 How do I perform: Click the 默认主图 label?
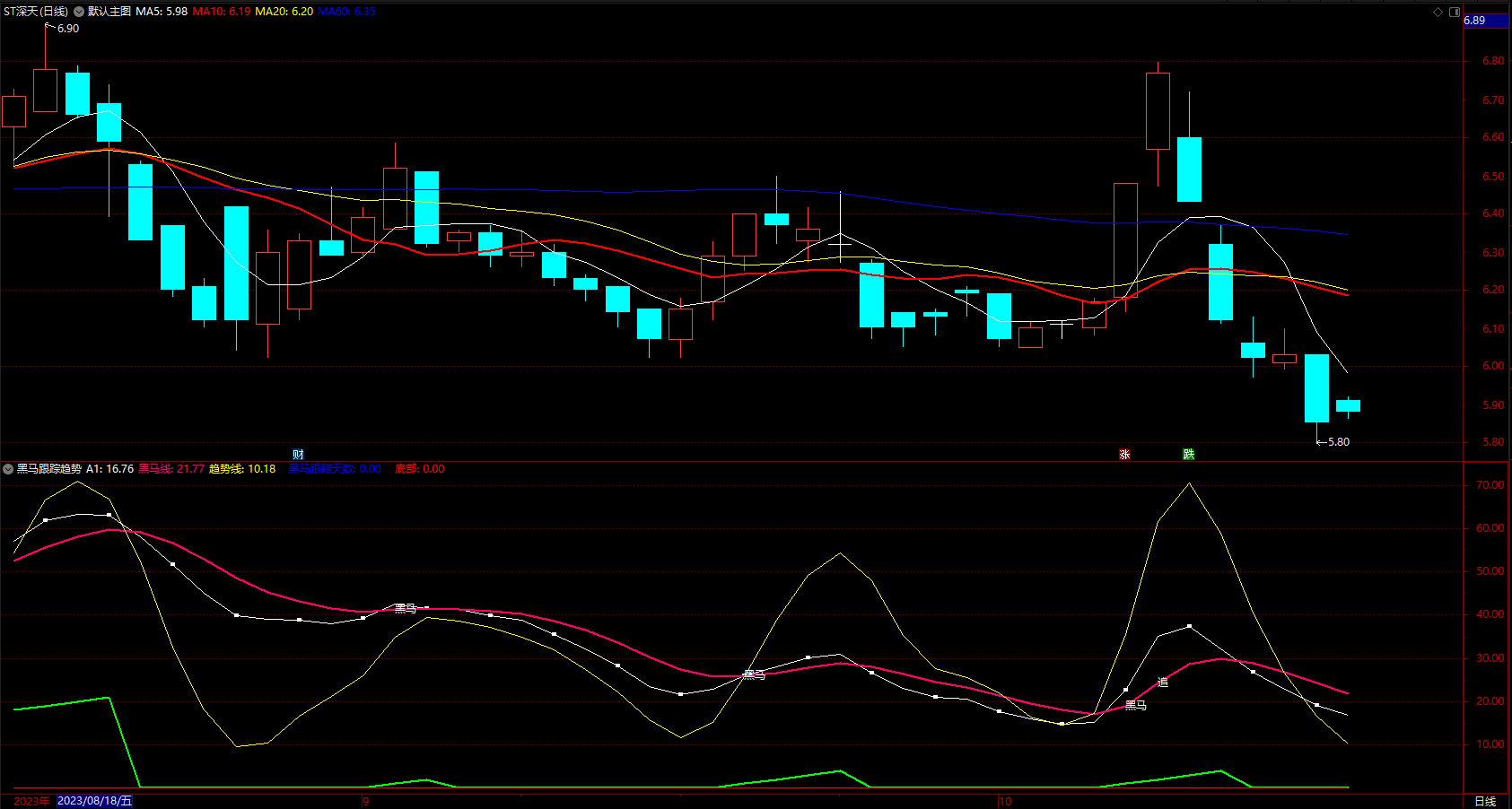(x=109, y=12)
